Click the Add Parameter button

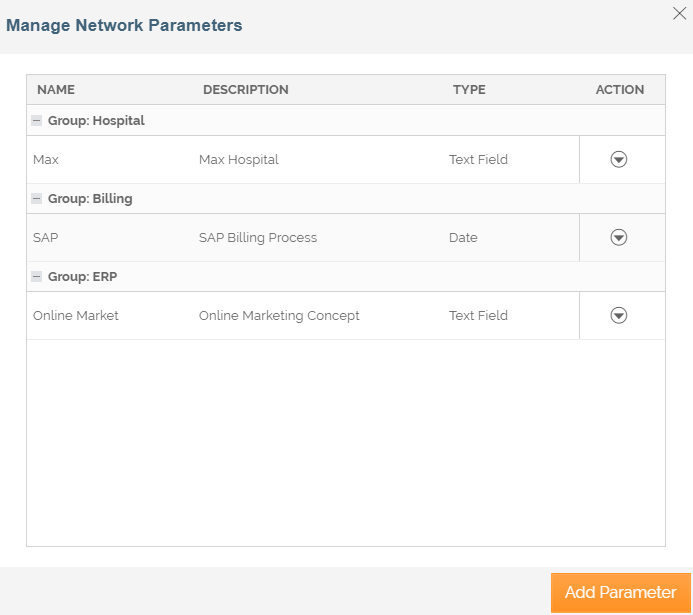(620, 592)
